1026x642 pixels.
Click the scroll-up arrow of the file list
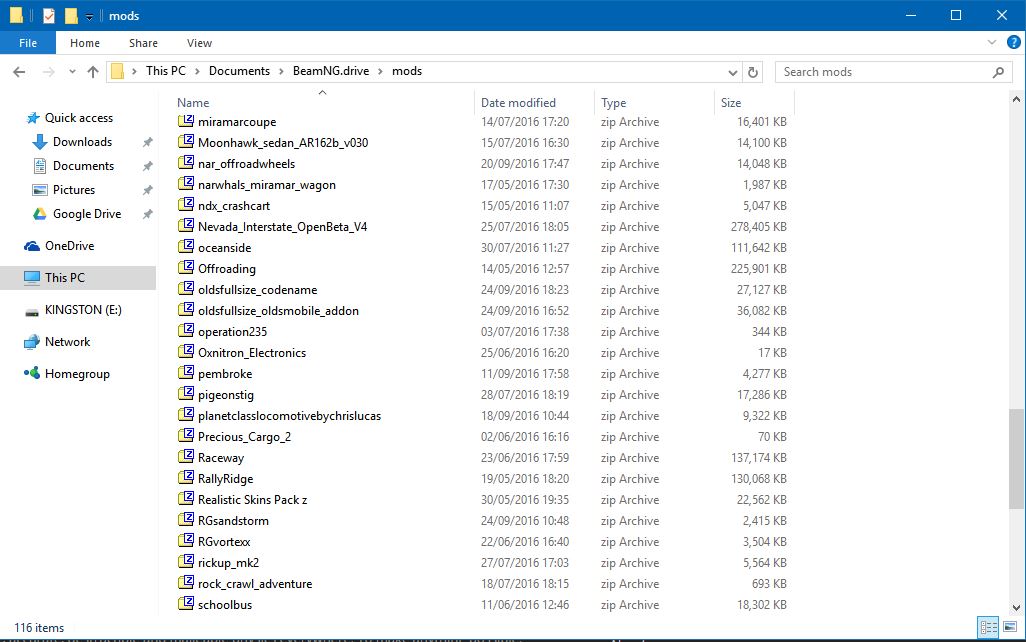click(1016, 100)
